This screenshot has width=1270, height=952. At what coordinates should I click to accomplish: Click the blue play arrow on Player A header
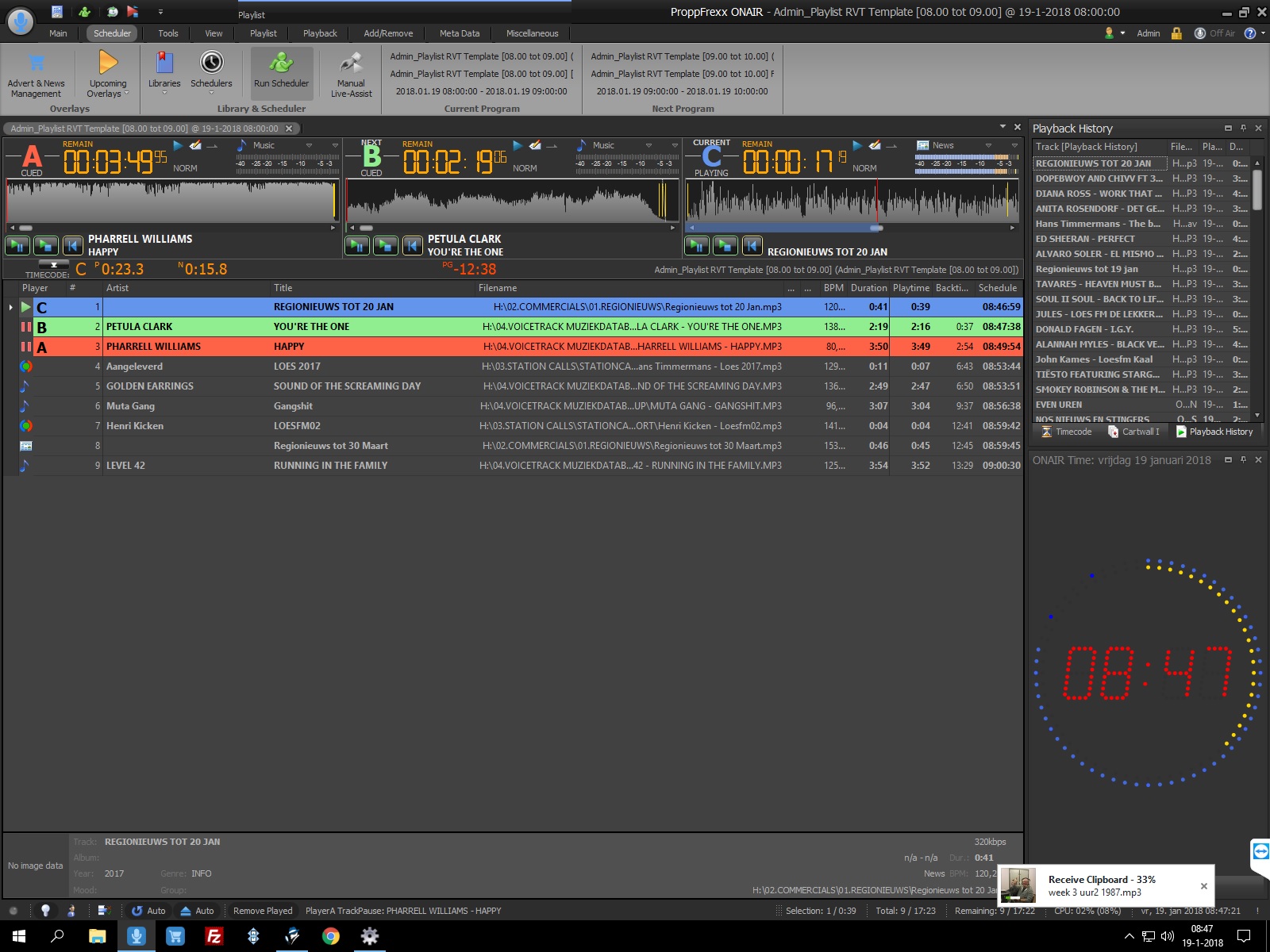pos(178,145)
